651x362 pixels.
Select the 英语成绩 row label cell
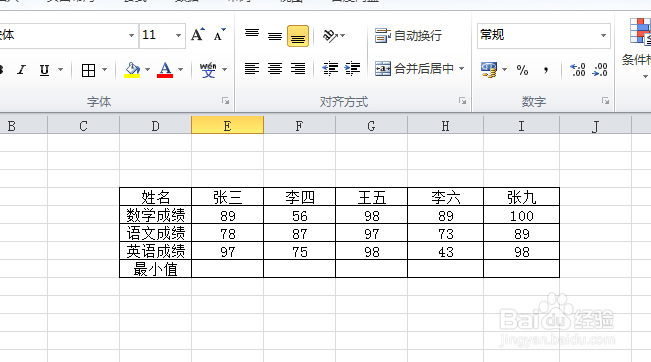[x=155, y=251]
